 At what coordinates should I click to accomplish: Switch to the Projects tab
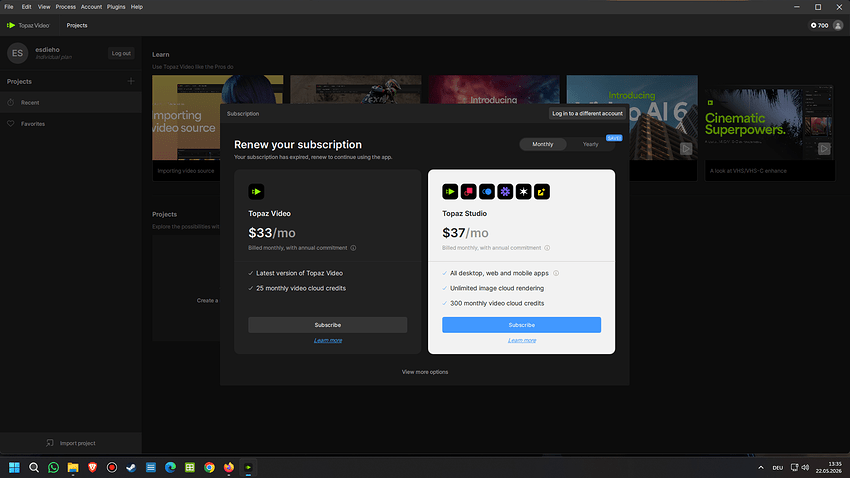pyautogui.click(x=77, y=25)
